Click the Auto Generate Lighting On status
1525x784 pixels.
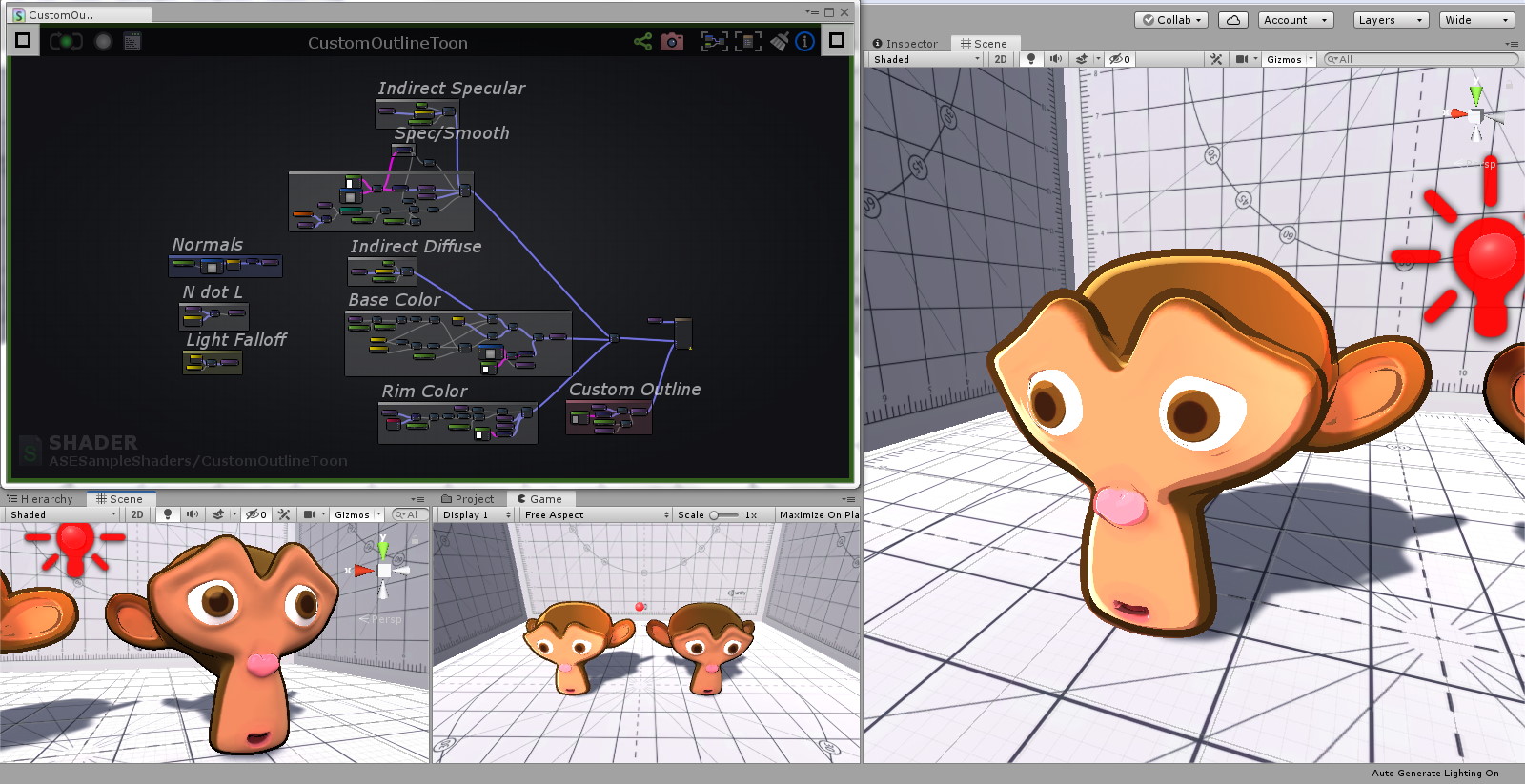1435,774
